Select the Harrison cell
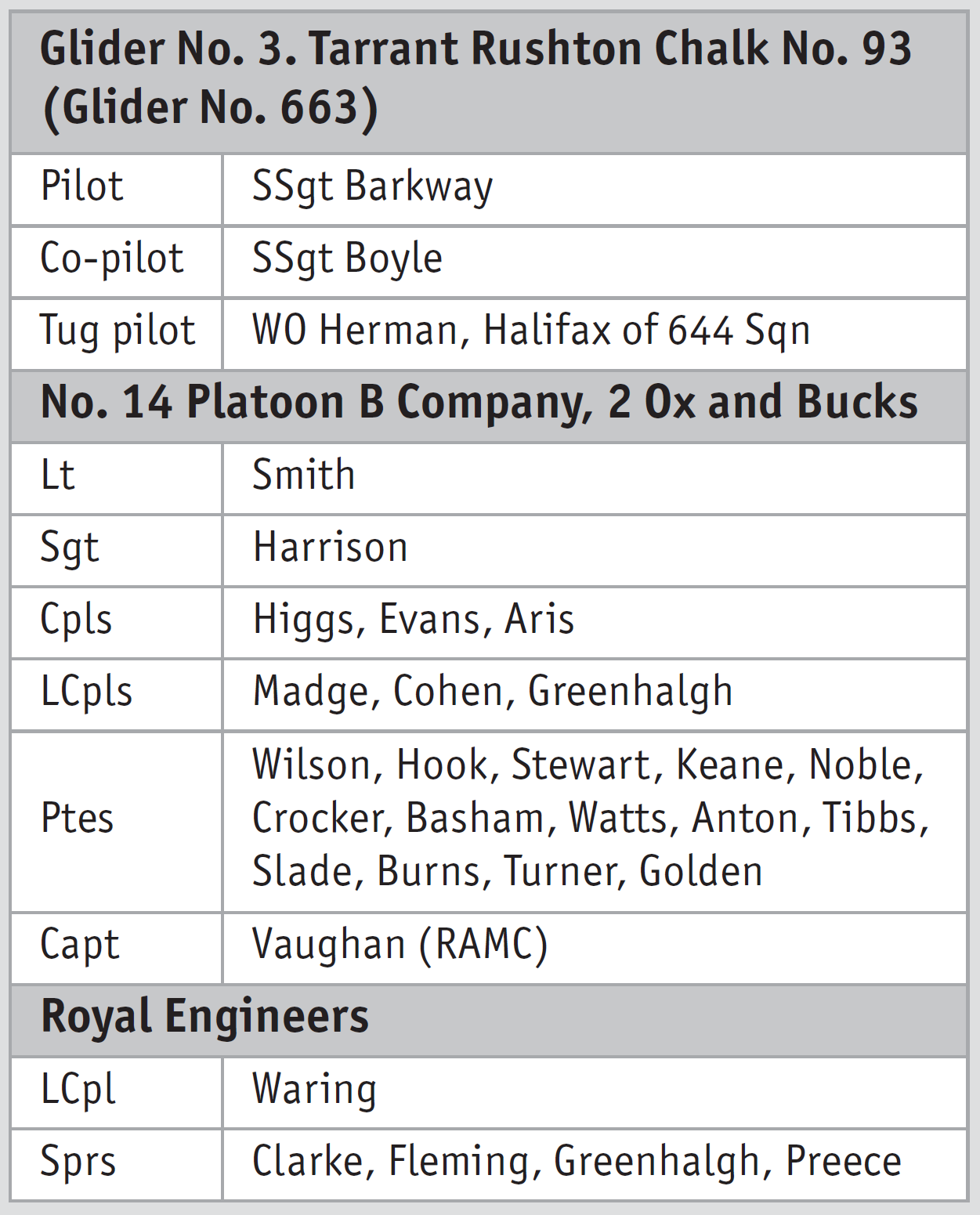This screenshot has height=1215, width=980. [330, 548]
